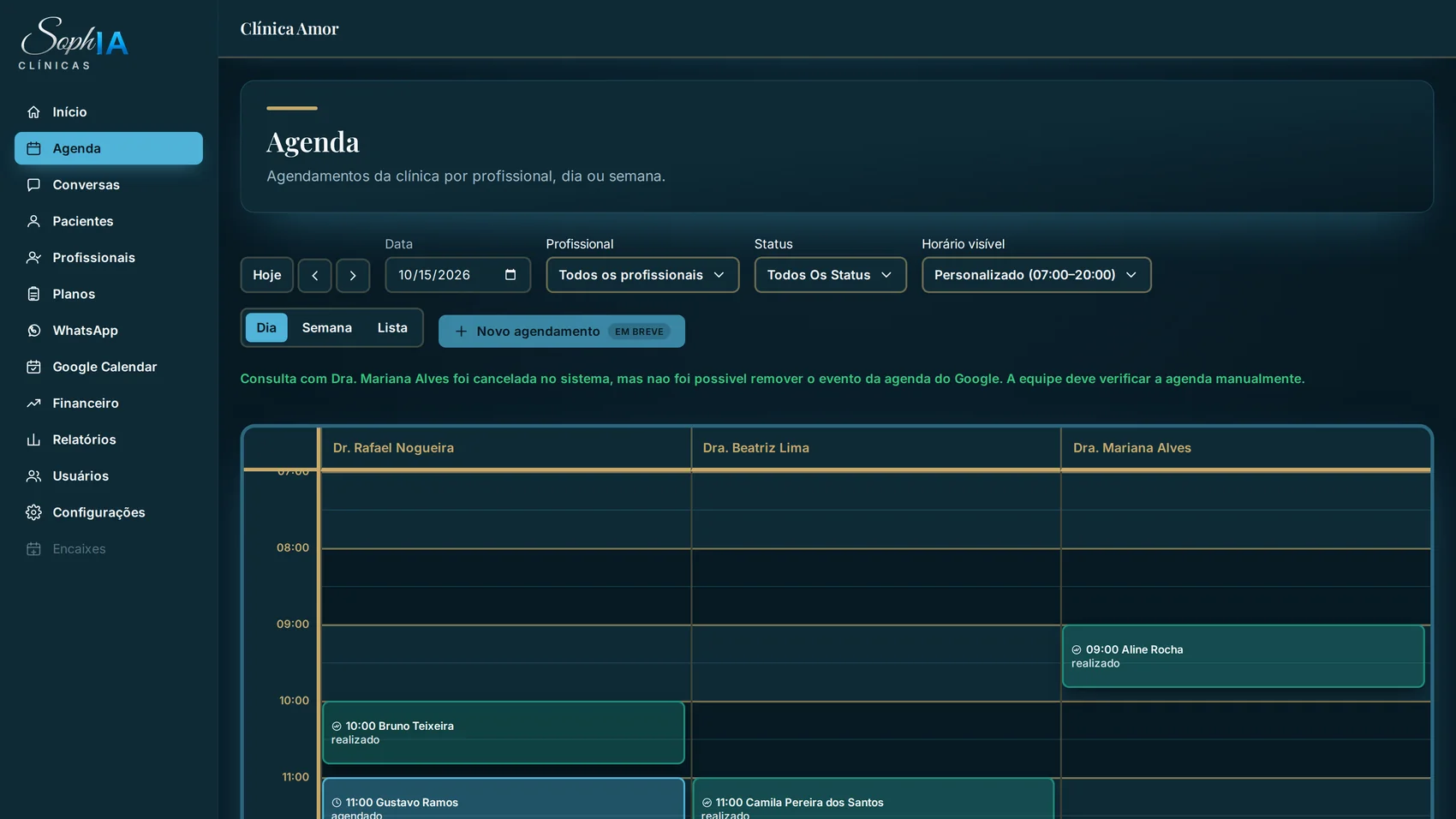Expand the Horário visível Personalizado dropdown
Screen dimensions: 1456x819
[x=1036, y=275]
